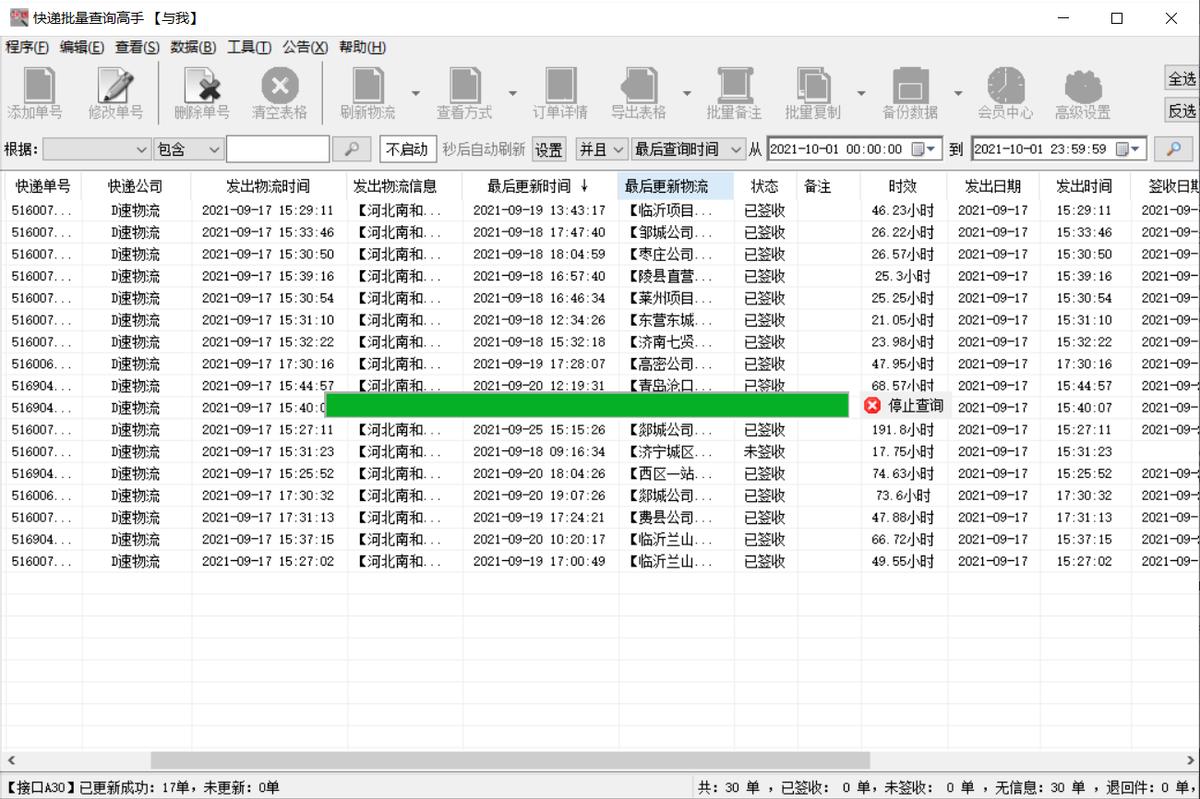Start 刷新物流 refresh logistics
Screen dimensions: 1200x799
367,94
